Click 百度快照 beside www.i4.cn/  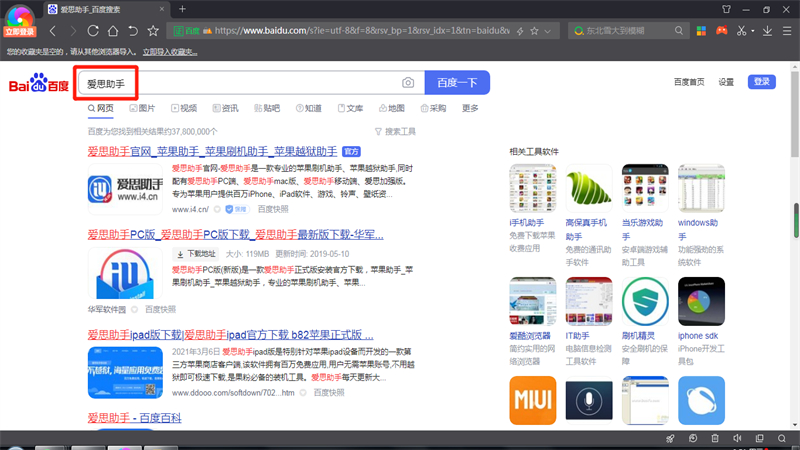(273, 209)
